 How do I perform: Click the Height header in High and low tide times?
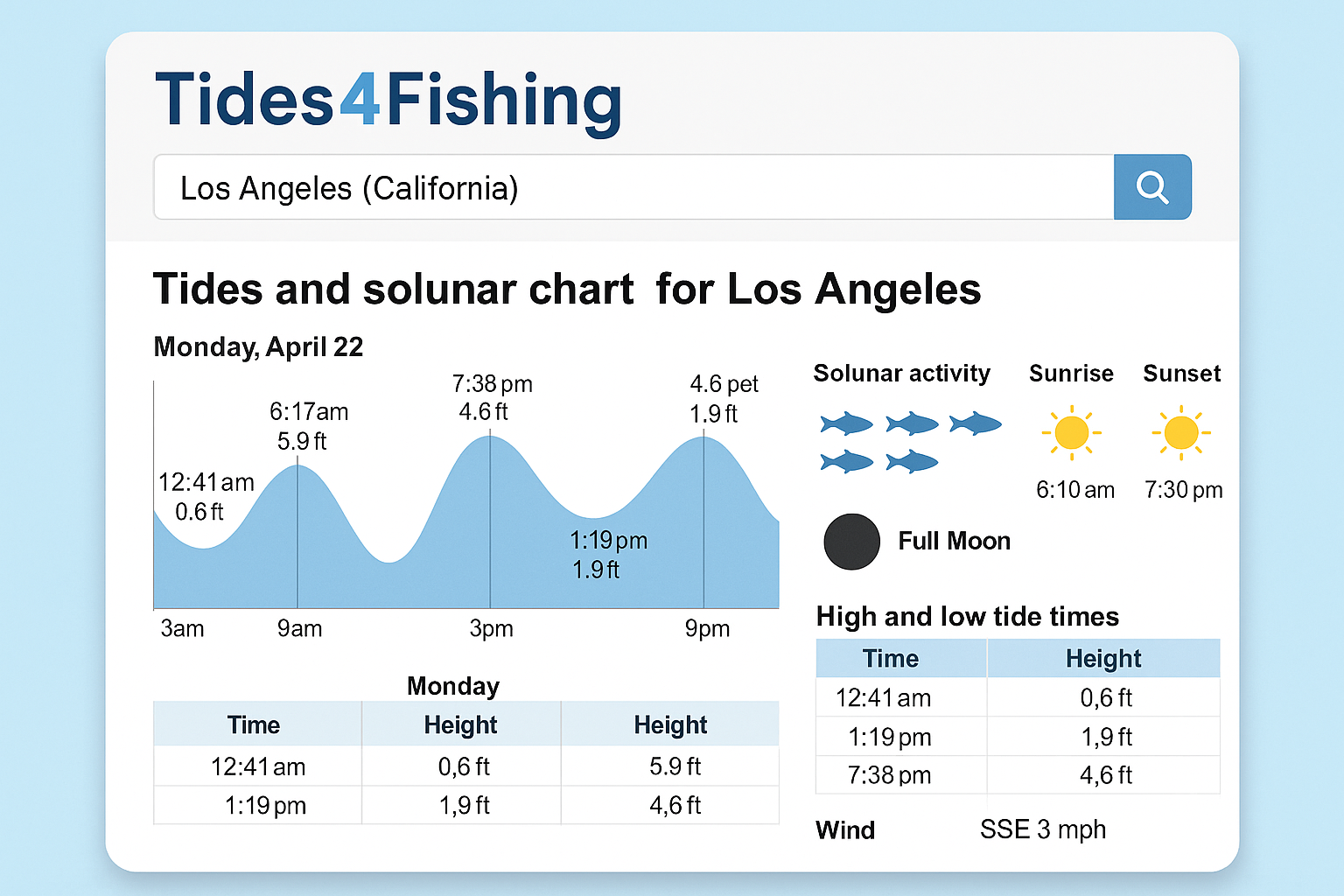[x=1103, y=658]
